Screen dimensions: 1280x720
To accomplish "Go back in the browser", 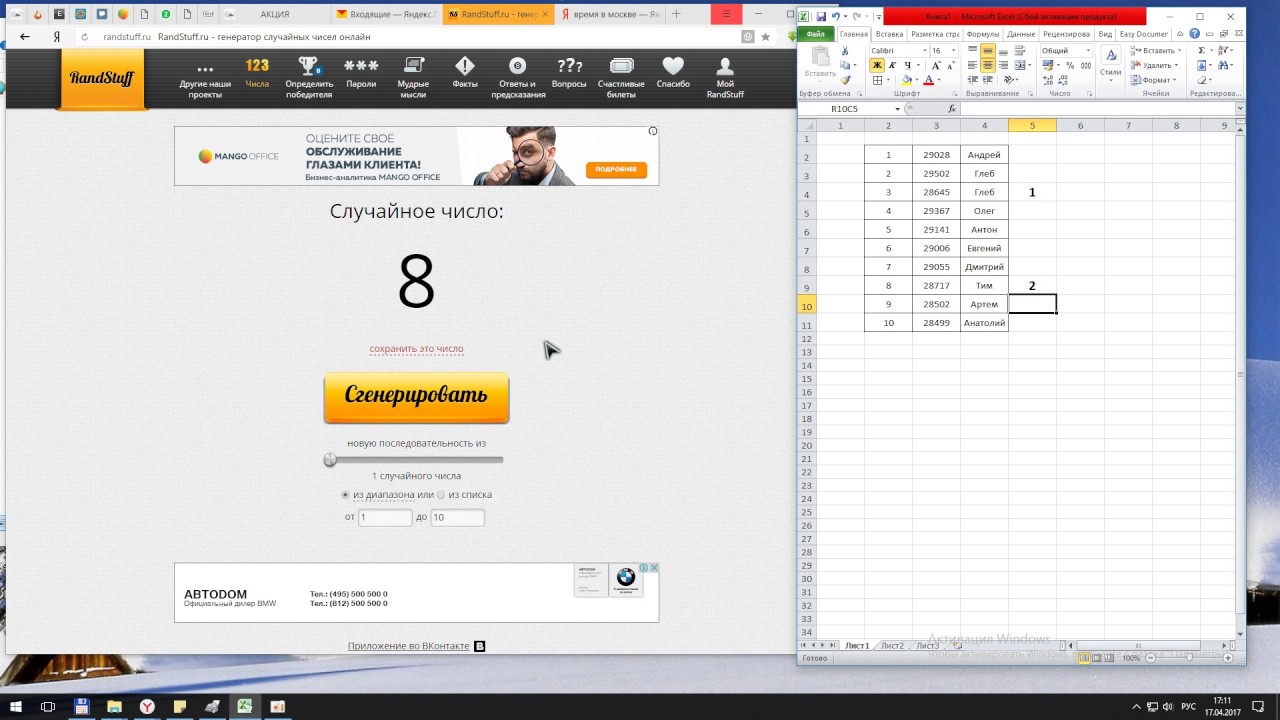I will click(x=25, y=37).
